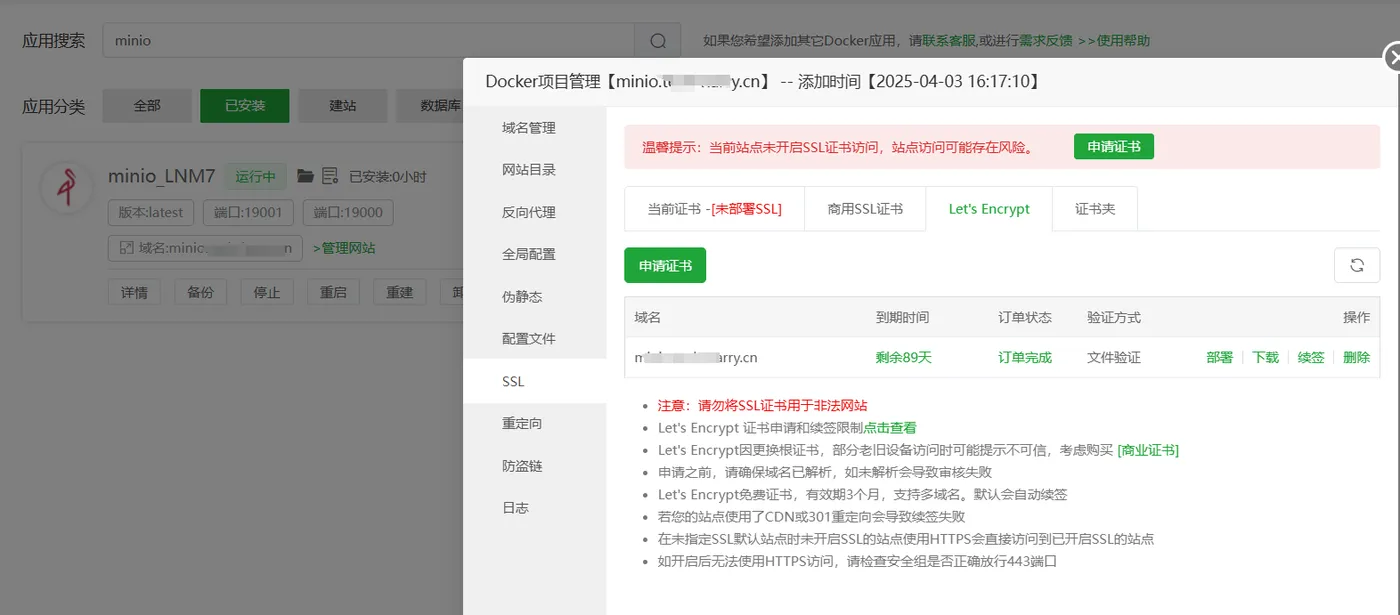1400x615 pixels.
Task: Close the Docker project management dialog
Action: (x=1392, y=58)
